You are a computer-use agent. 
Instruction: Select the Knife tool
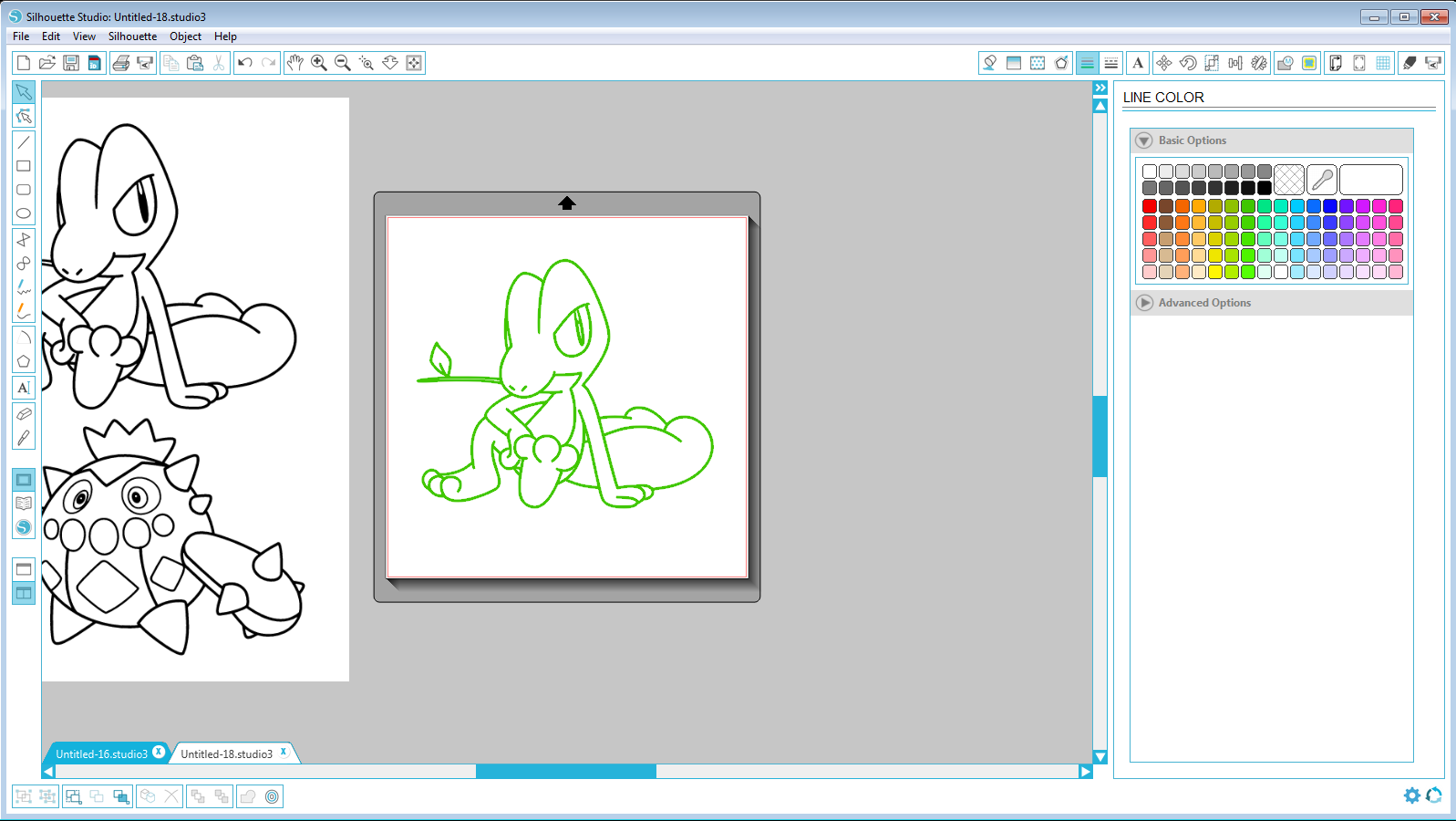point(24,438)
